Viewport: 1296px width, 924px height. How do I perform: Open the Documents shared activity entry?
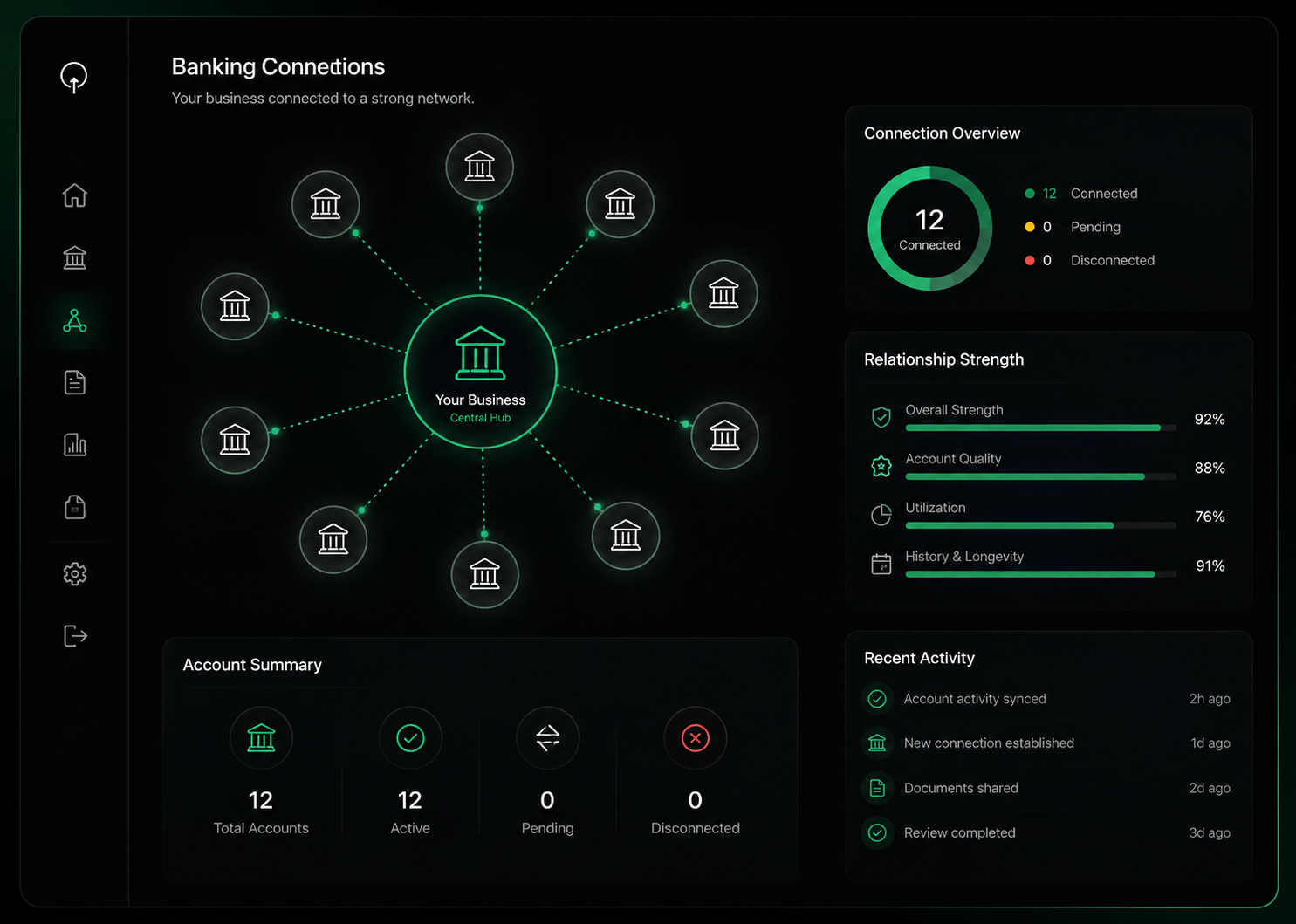tap(1047, 788)
